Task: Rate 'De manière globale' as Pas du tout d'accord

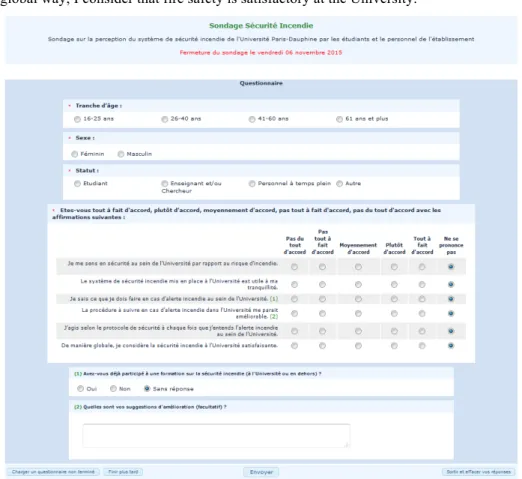Action: (294, 346)
